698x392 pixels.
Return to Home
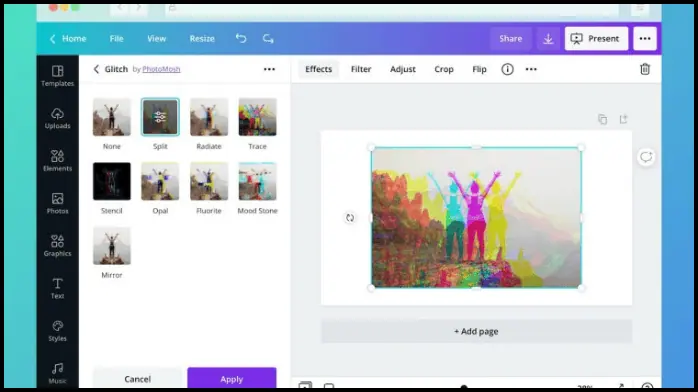tap(68, 39)
